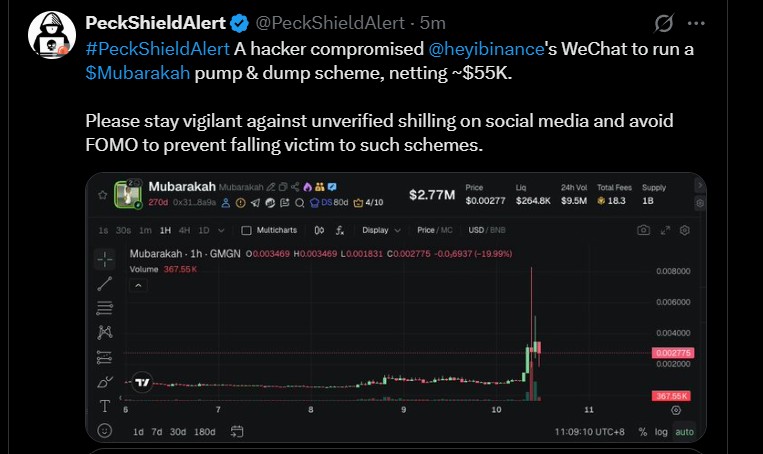Image resolution: width=763 pixels, height=454 pixels.
Task: Open the $Mubarakah cashtag link
Action: pos(132,72)
